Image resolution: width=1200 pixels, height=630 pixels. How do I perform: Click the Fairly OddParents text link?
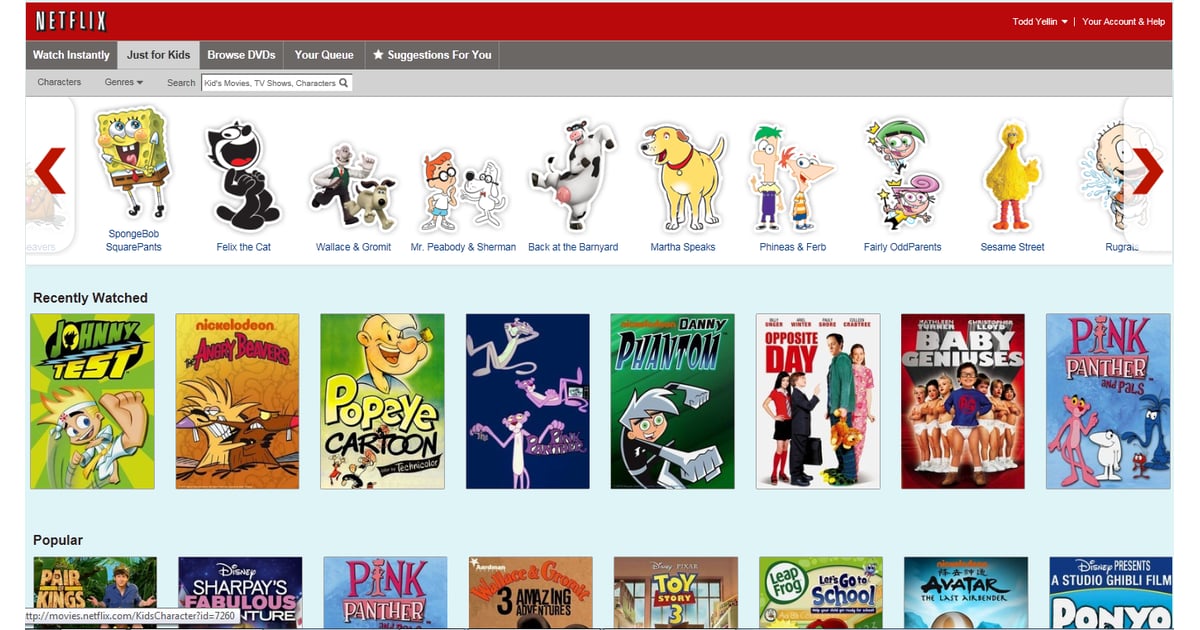click(x=903, y=247)
